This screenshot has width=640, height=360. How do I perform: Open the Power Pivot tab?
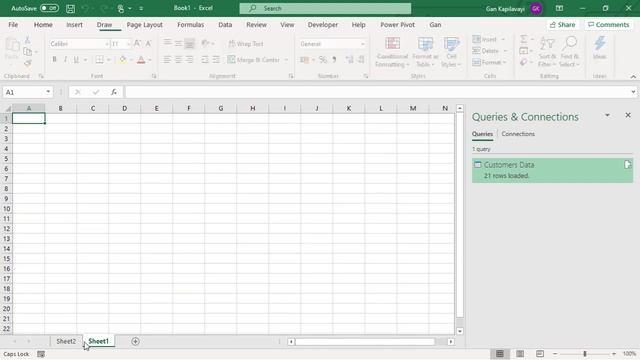[x=397, y=24]
